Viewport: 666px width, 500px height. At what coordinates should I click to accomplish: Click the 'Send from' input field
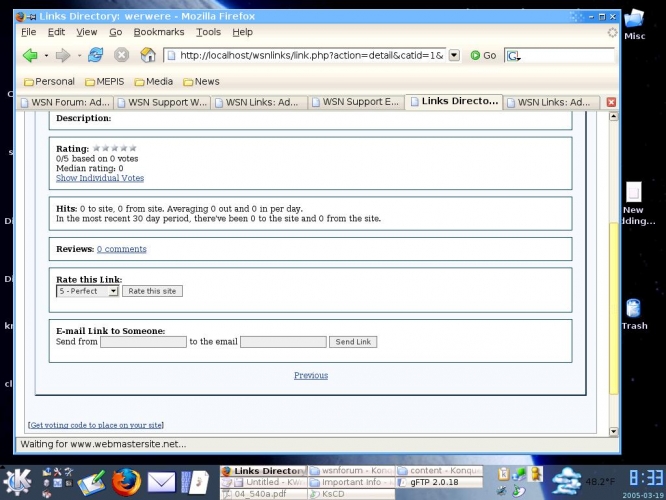[x=143, y=342]
